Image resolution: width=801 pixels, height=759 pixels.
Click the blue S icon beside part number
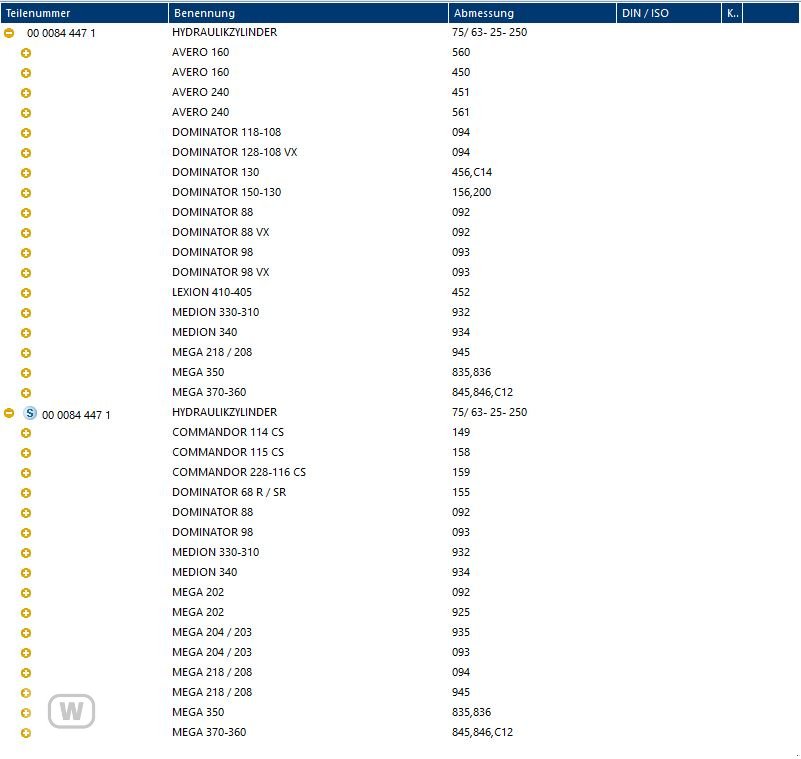(x=29, y=412)
